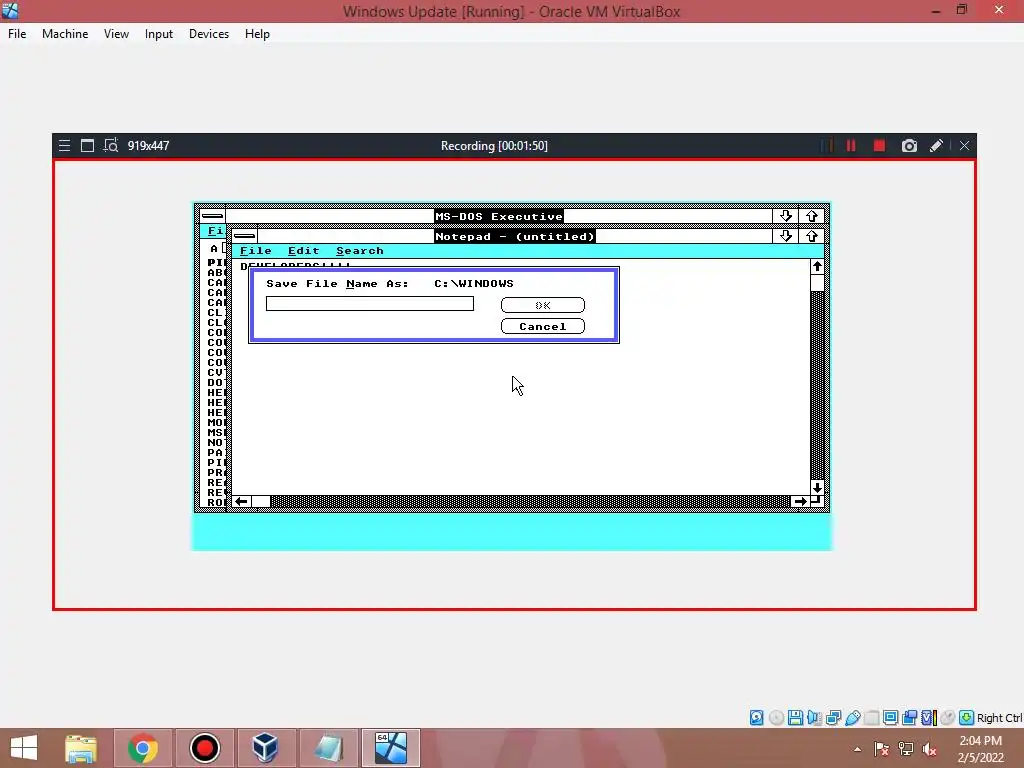Close the recorder toolbar with the X
This screenshot has width=1024, height=768.
click(x=965, y=146)
